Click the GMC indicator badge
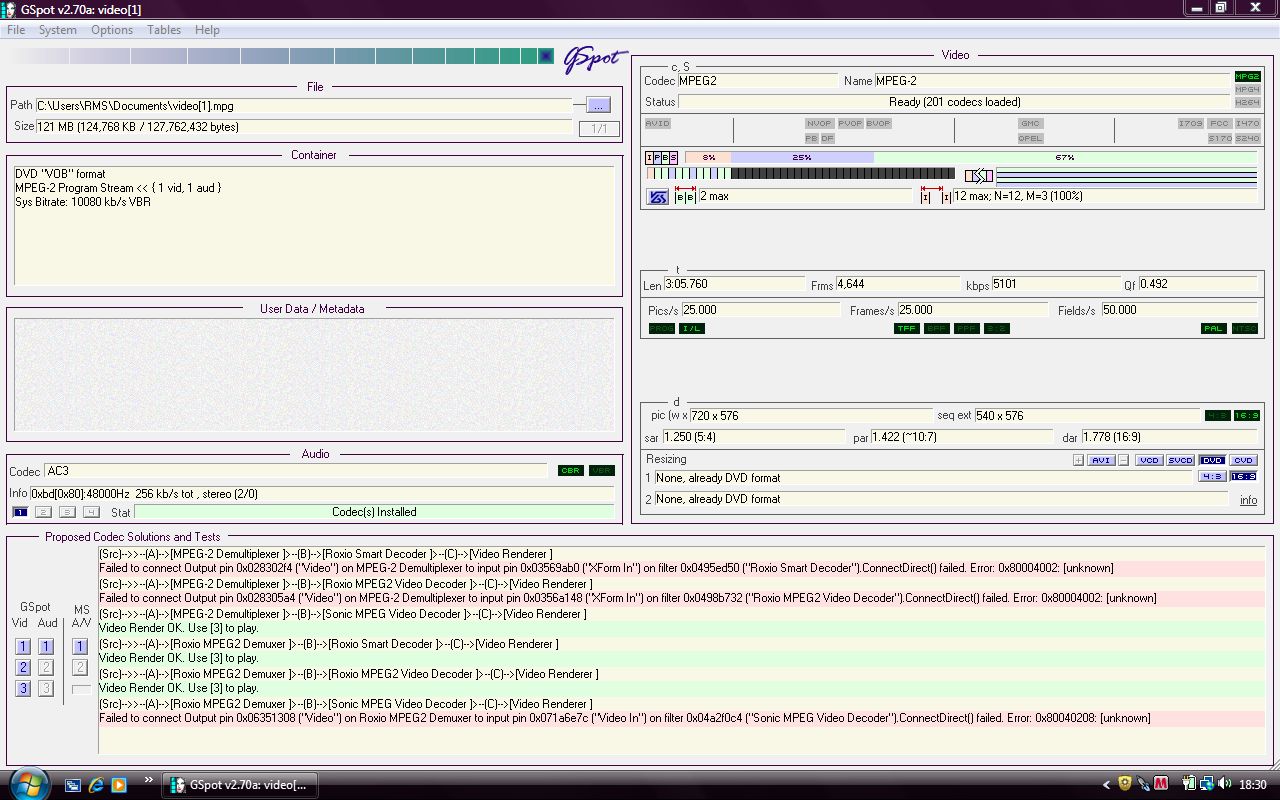Viewport: 1280px width, 800px height. [1030, 123]
